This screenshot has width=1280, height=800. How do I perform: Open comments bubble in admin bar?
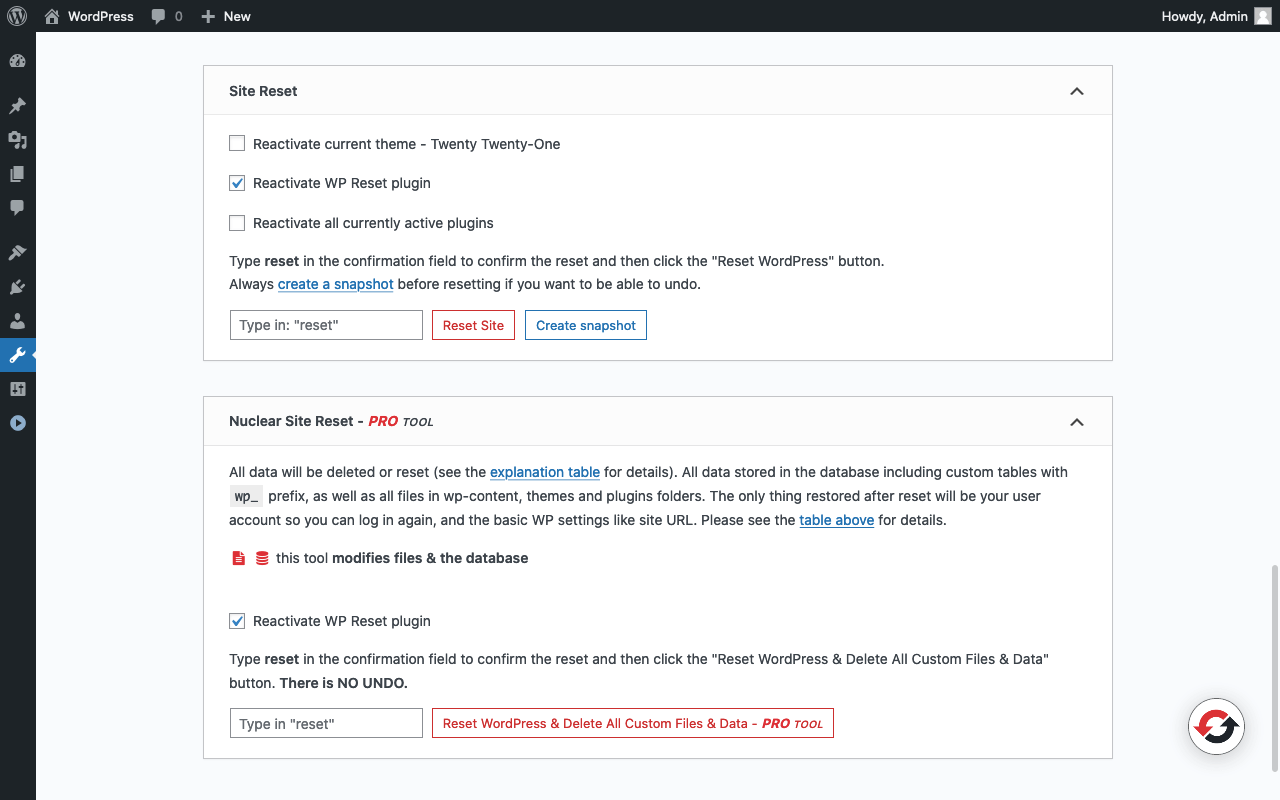point(158,16)
